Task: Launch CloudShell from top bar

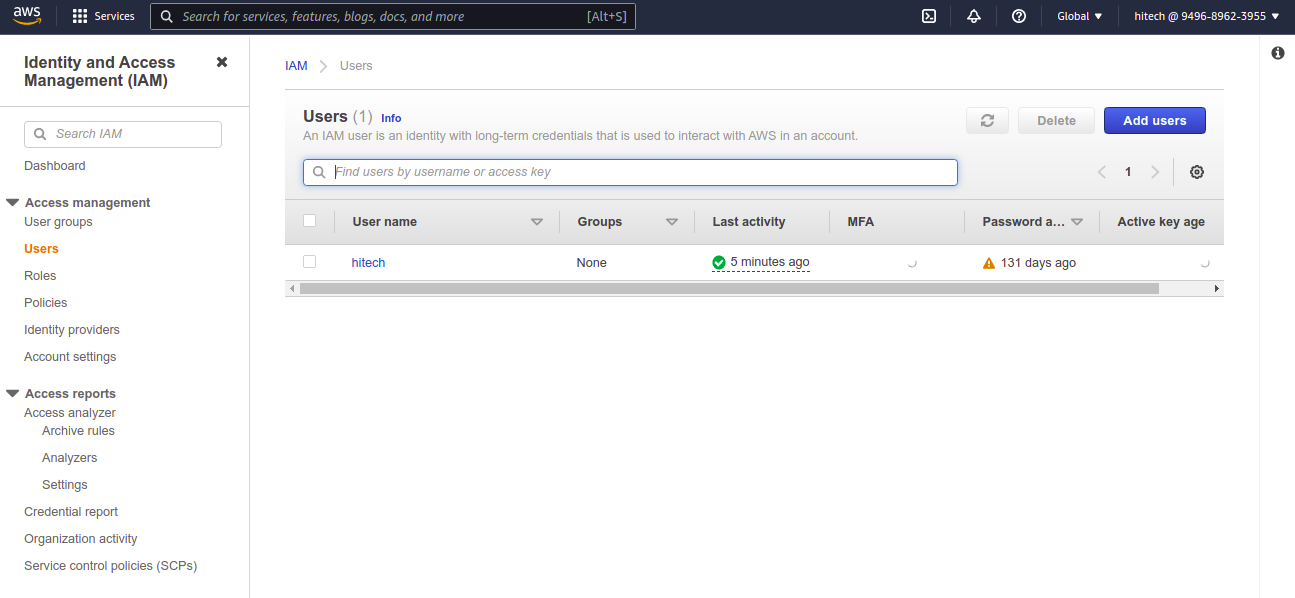Action: 929,16
